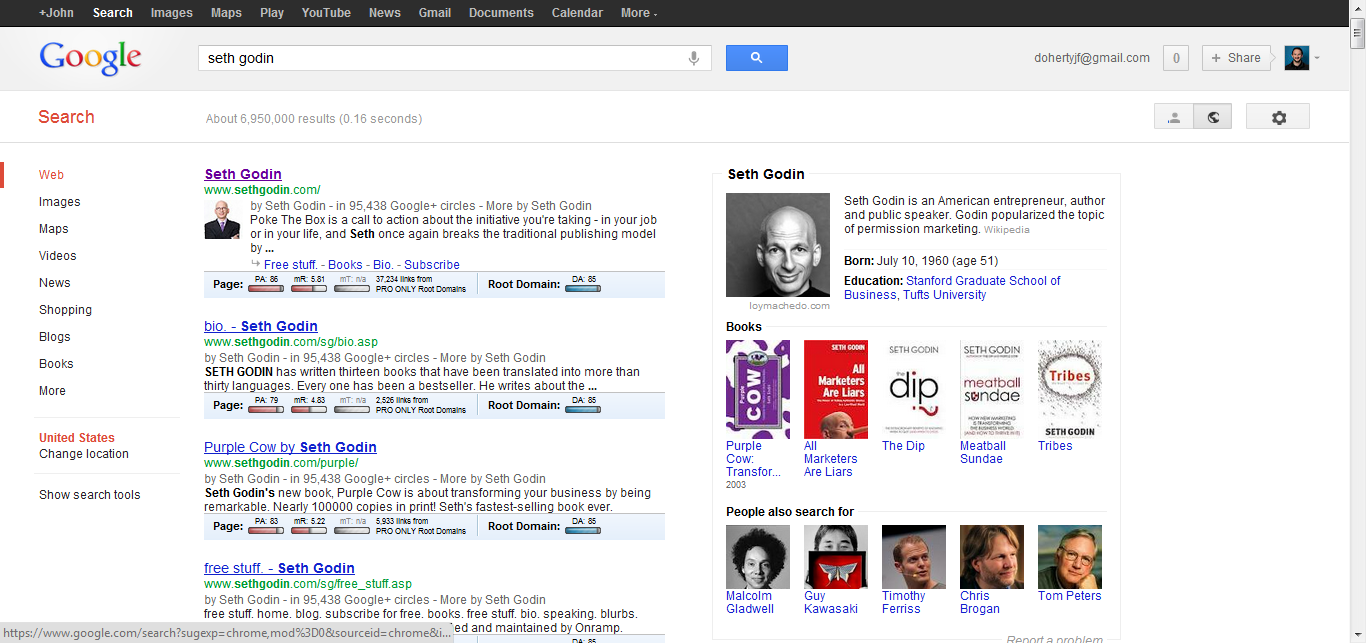This screenshot has width=1366, height=643.
Task: Click the voice search microphone icon
Action: tap(694, 58)
